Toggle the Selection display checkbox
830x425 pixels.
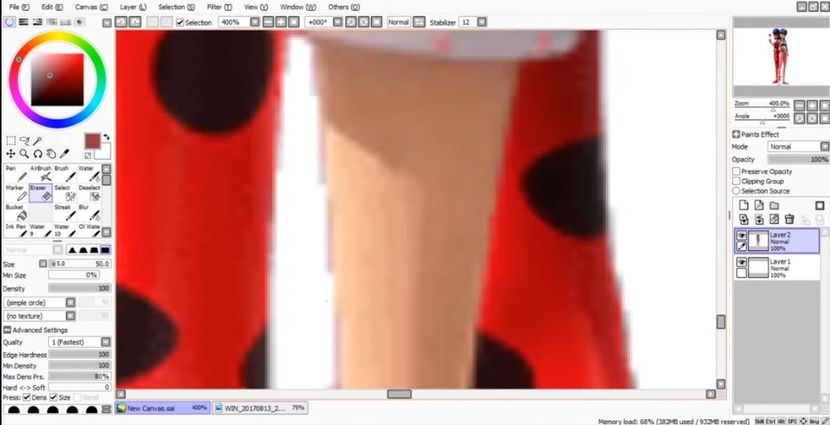[x=180, y=22]
